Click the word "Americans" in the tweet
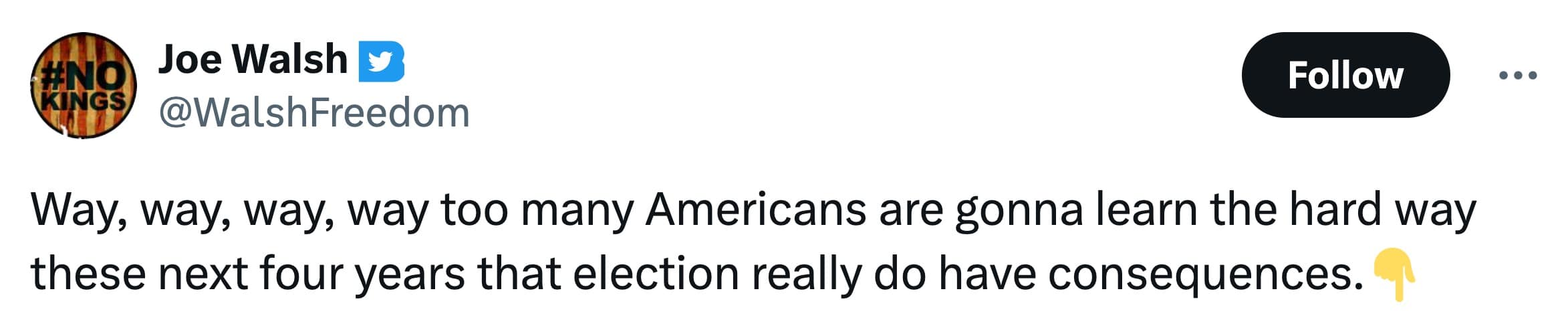Image resolution: width=1568 pixels, height=328 pixels. [757, 210]
